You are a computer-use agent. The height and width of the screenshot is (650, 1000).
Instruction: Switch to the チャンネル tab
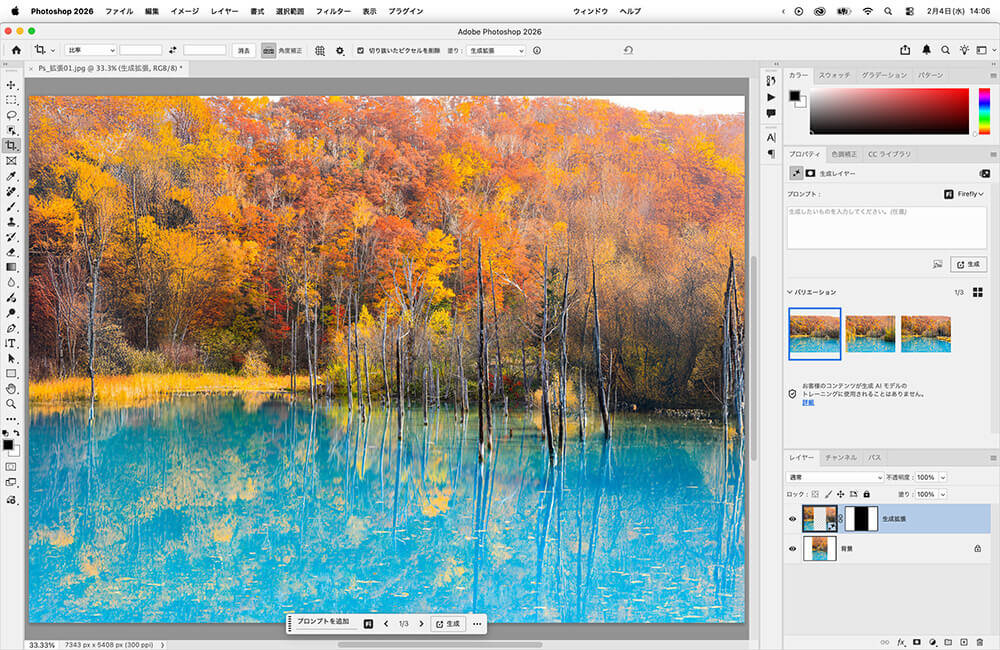click(x=840, y=457)
